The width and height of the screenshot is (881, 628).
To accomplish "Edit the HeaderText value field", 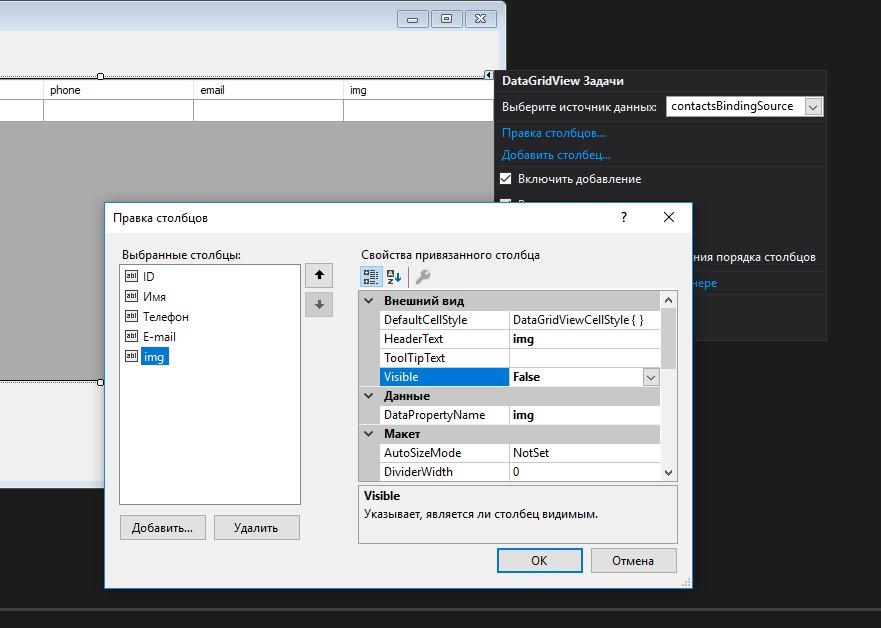I will (x=584, y=339).
